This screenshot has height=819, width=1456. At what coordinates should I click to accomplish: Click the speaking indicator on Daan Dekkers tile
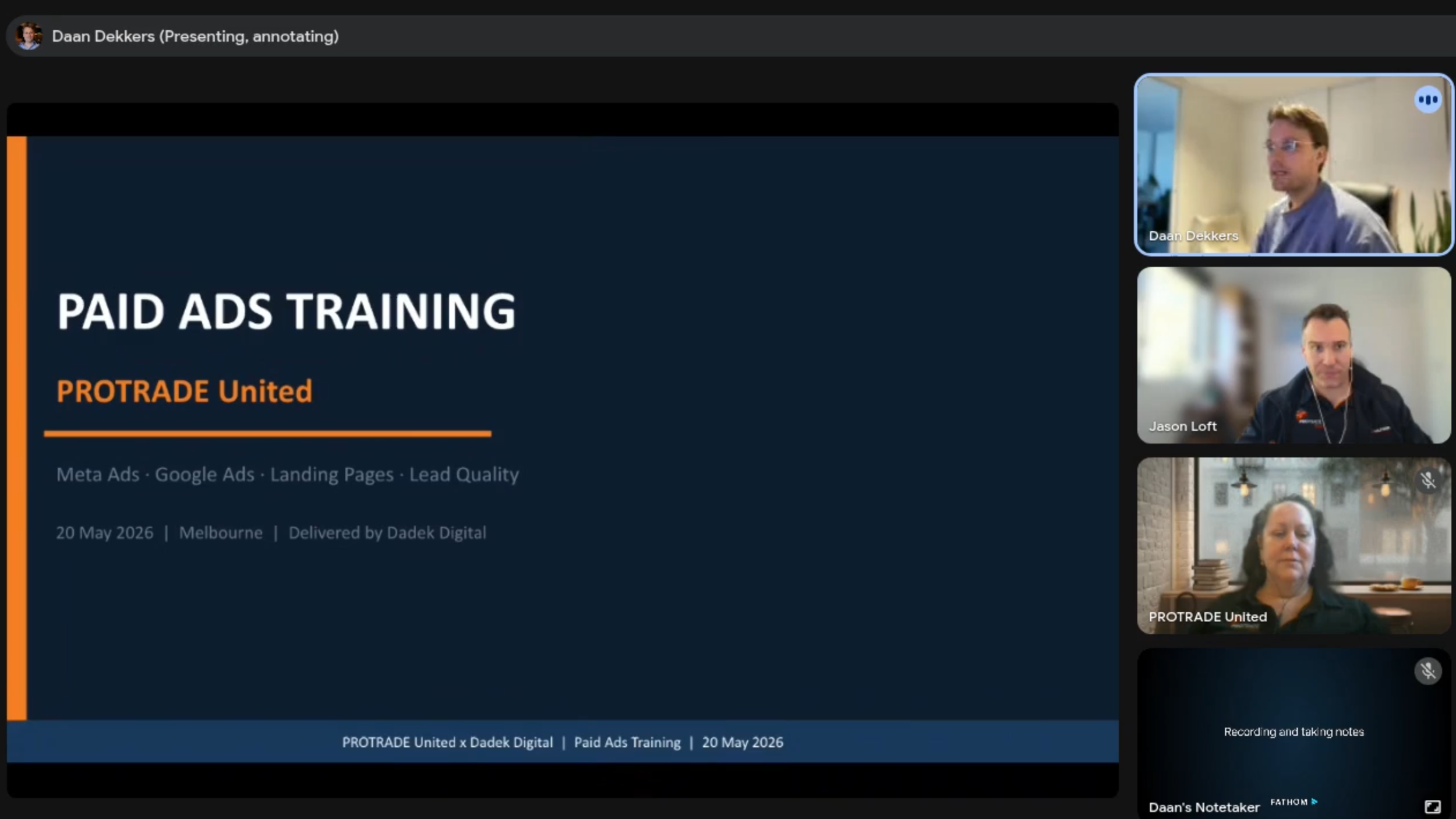(1427, 100)
